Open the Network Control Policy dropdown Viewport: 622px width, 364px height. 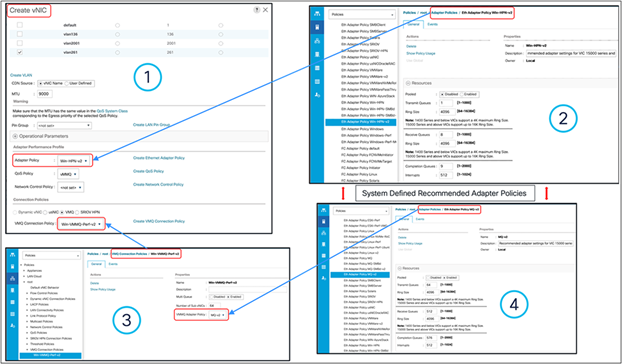[71, 187]
